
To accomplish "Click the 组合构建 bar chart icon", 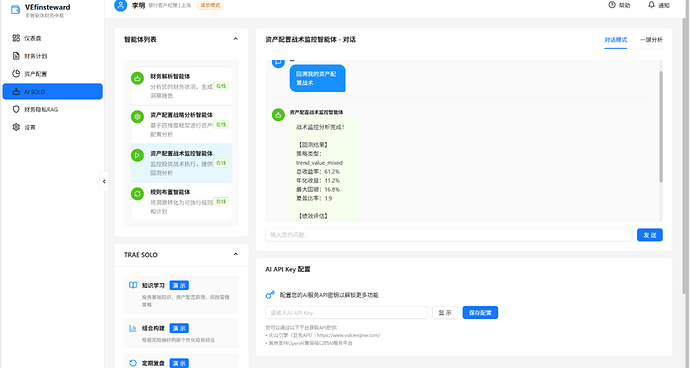I will point(133,328).
